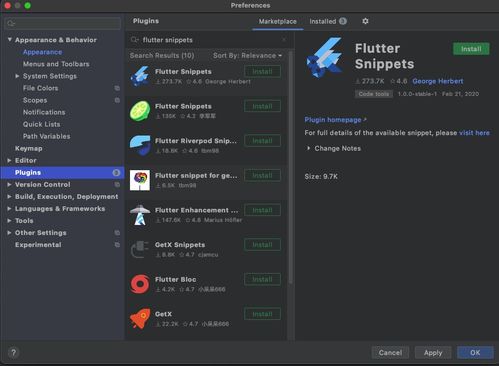Select the Flutter Bloc plugin title
The image size is (499, 366).
coord(175,279)
